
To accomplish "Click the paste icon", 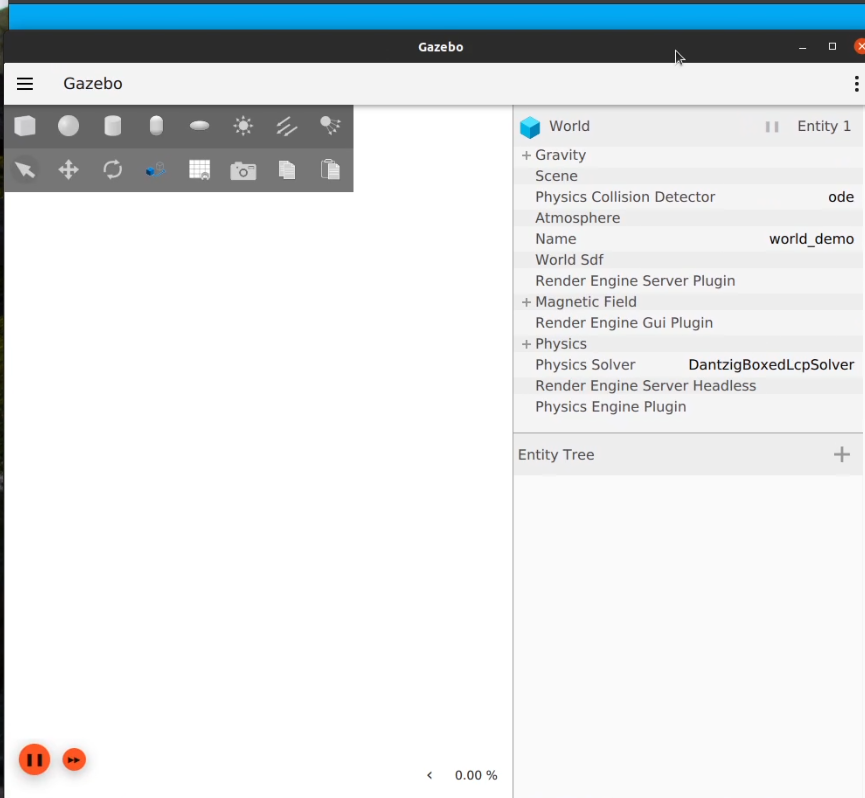I will pyautogui.click(x=330, y=169).
